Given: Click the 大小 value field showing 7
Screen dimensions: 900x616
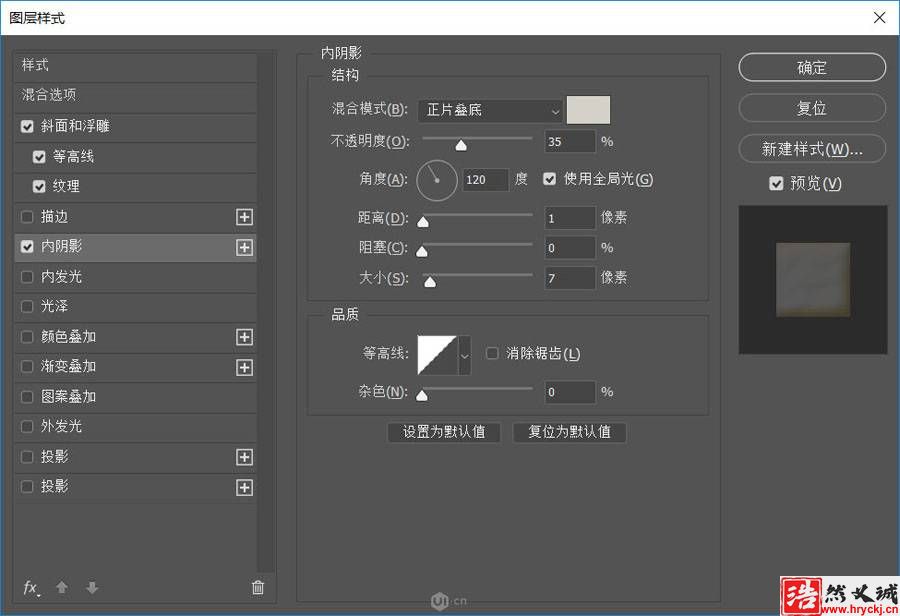Looking at the screenshot, I should click(x=569, y=278).
